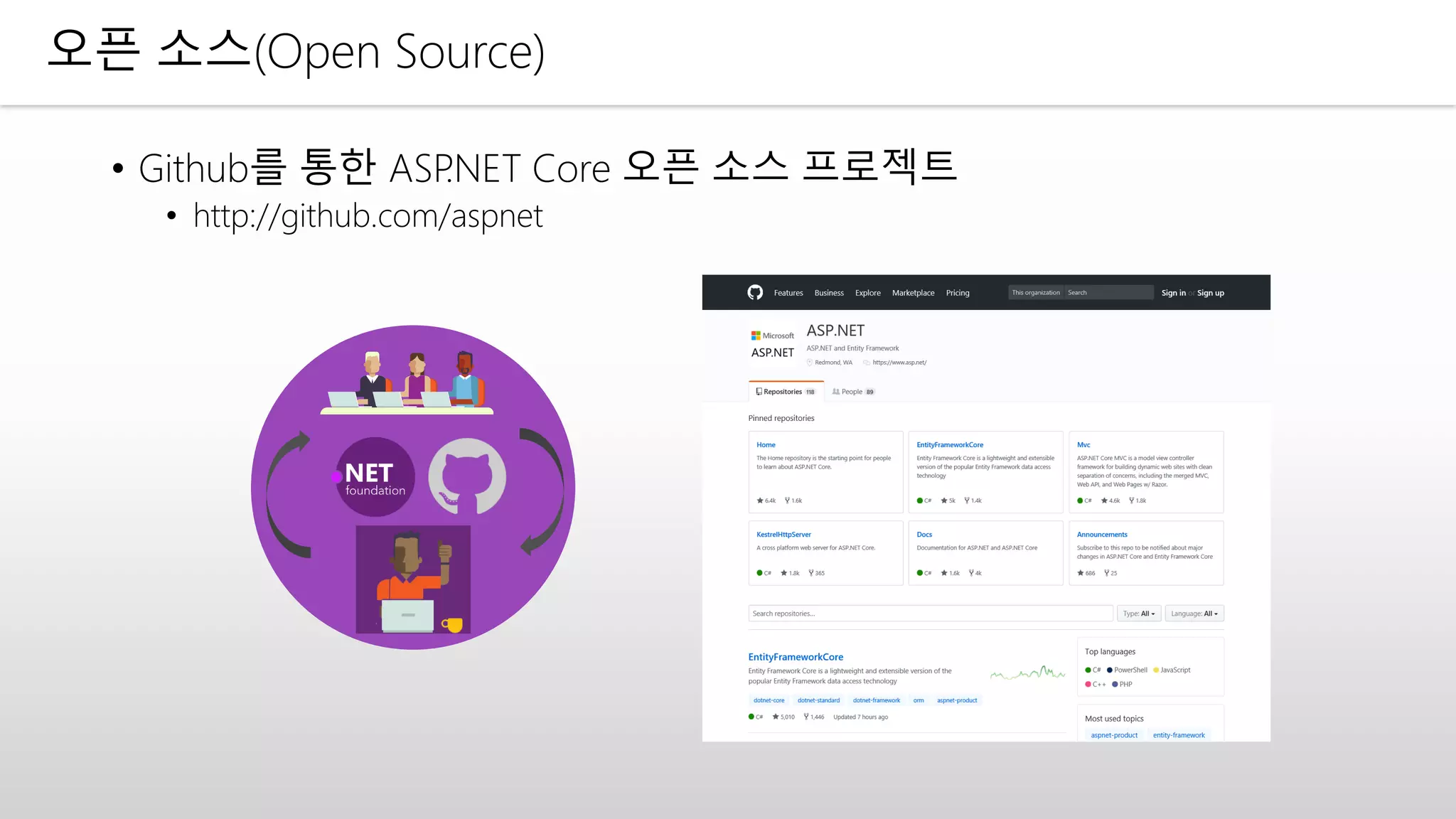
Task: Click the orm topic tag
Action: point(919,700)
